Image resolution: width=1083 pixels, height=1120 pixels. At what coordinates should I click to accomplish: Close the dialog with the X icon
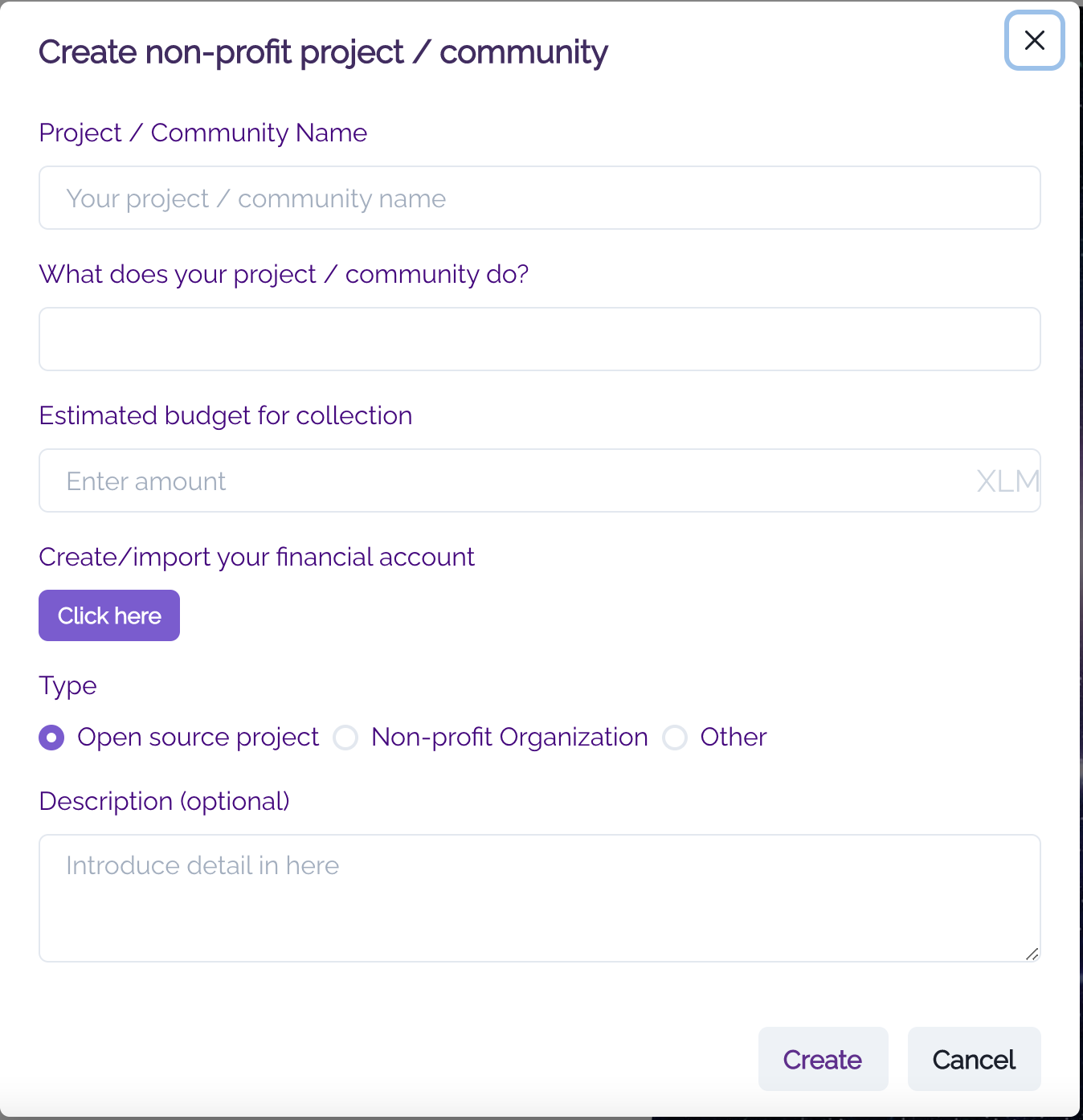point(1035,40)
